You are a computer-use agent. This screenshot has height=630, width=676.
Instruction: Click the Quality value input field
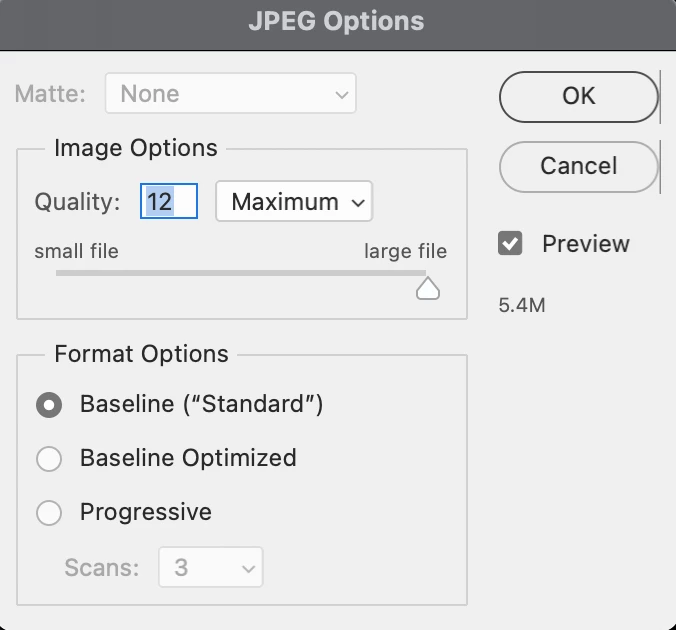[169, 201]
